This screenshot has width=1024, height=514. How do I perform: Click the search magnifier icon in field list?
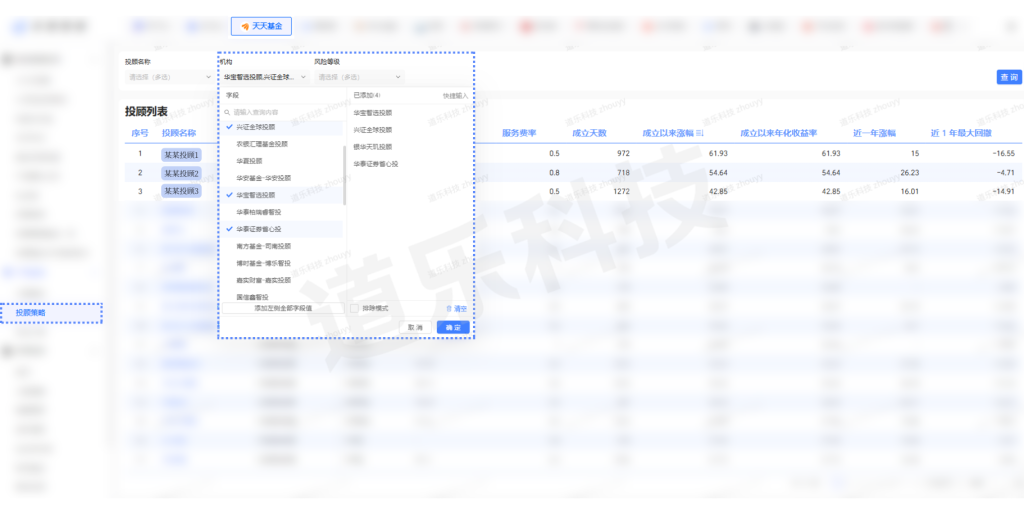click(x=228, y=113)
